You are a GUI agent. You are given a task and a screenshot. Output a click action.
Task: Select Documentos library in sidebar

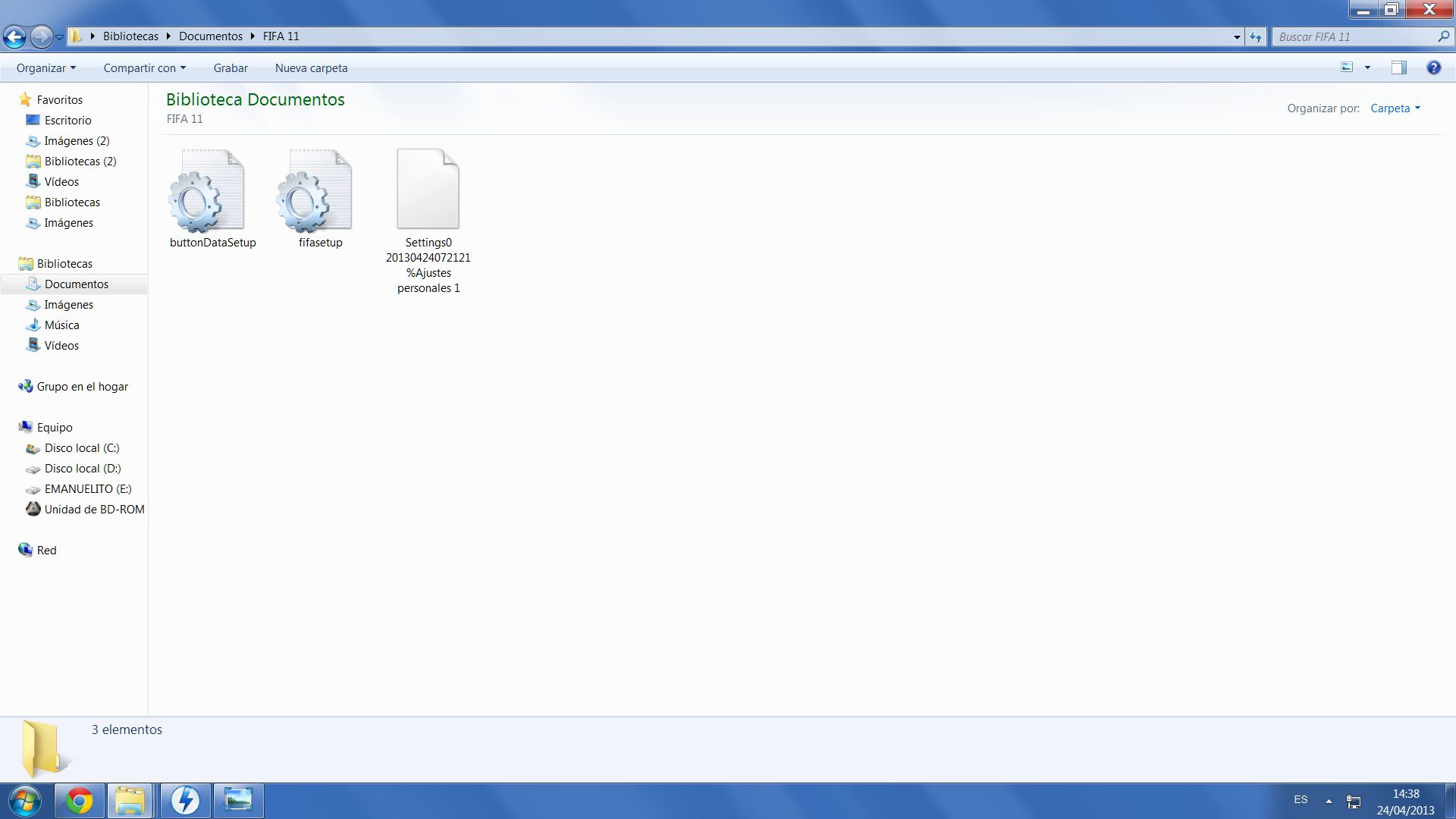tap(76, 284)
